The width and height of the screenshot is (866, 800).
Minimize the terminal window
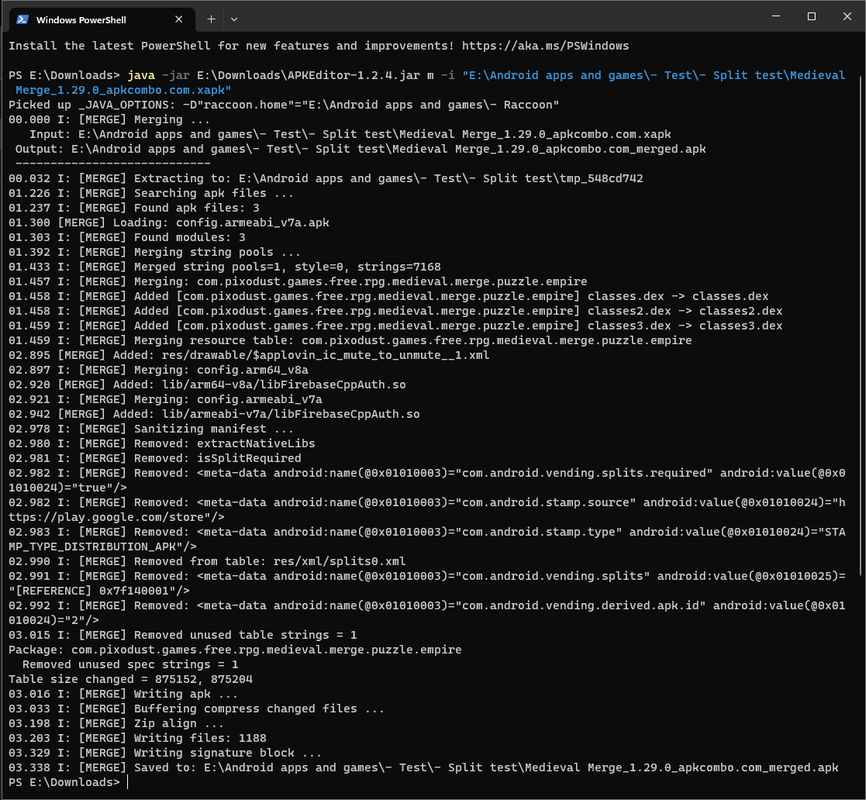(x=776, y=17)
